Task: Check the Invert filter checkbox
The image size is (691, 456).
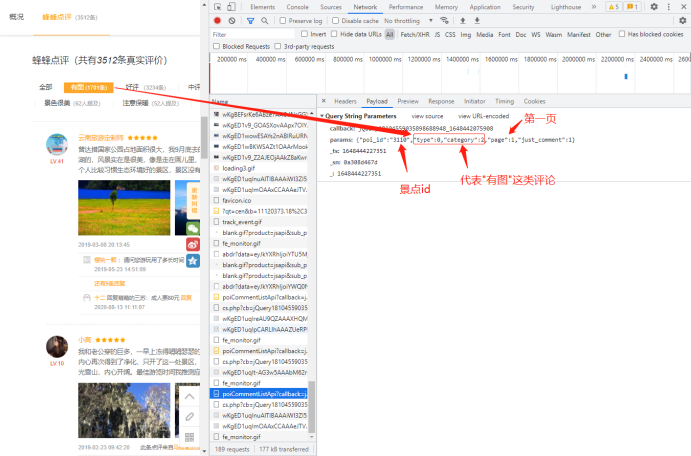Action: pos(304,34)
